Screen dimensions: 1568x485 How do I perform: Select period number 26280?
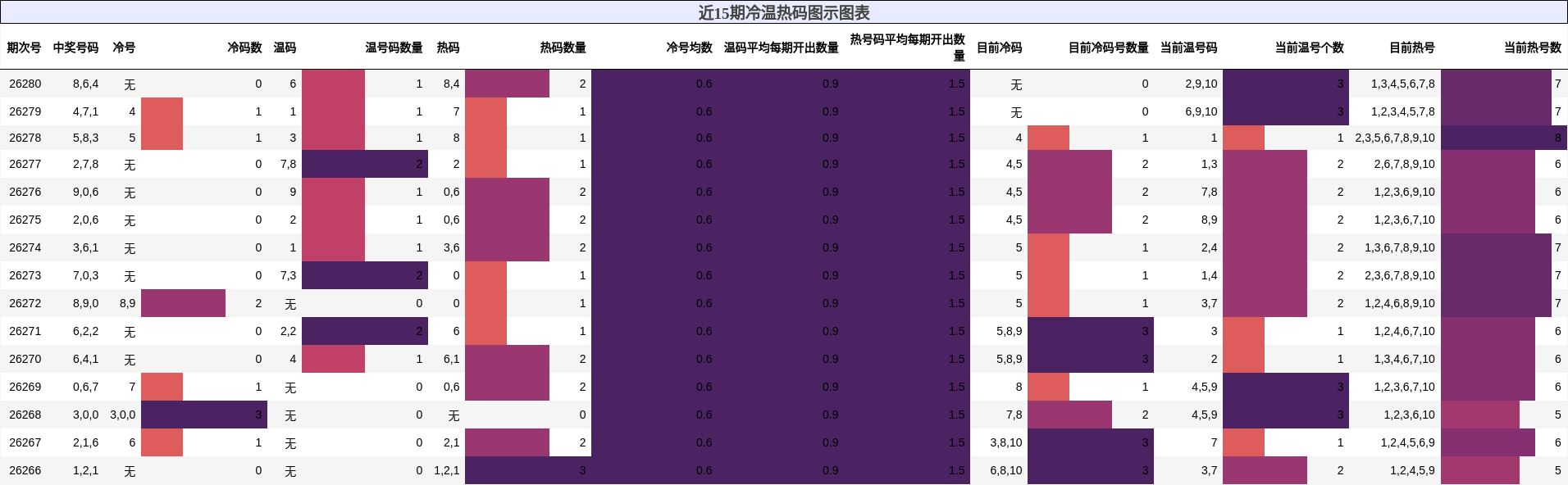tap(25, 84)
